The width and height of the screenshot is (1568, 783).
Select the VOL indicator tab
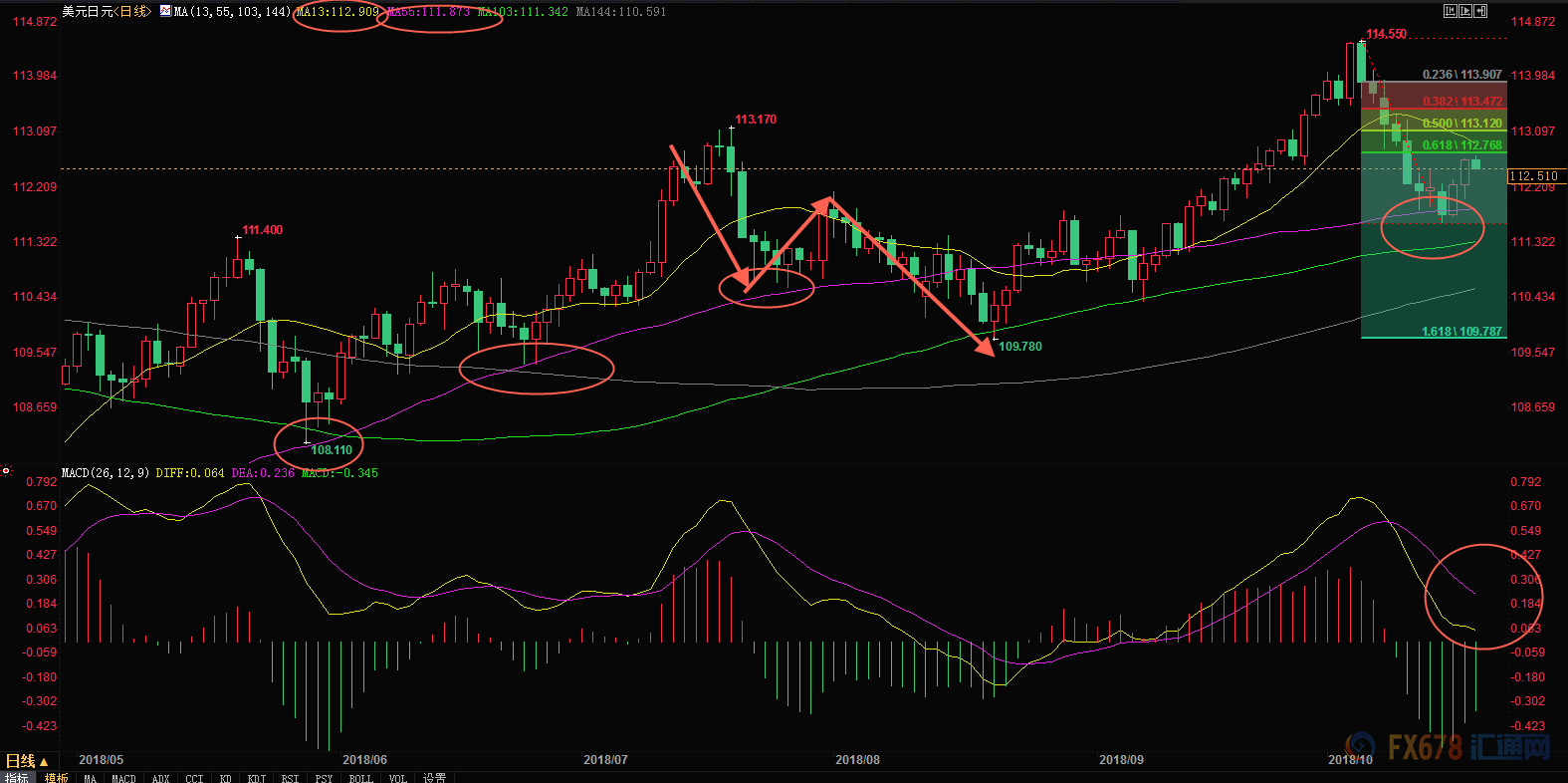[398, 778]
